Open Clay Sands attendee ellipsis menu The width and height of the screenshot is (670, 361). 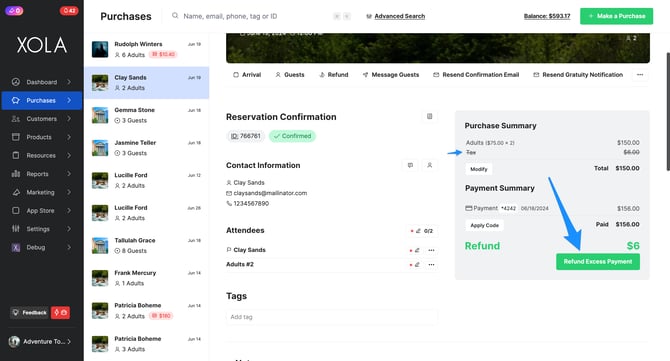[x=431, y=250]
